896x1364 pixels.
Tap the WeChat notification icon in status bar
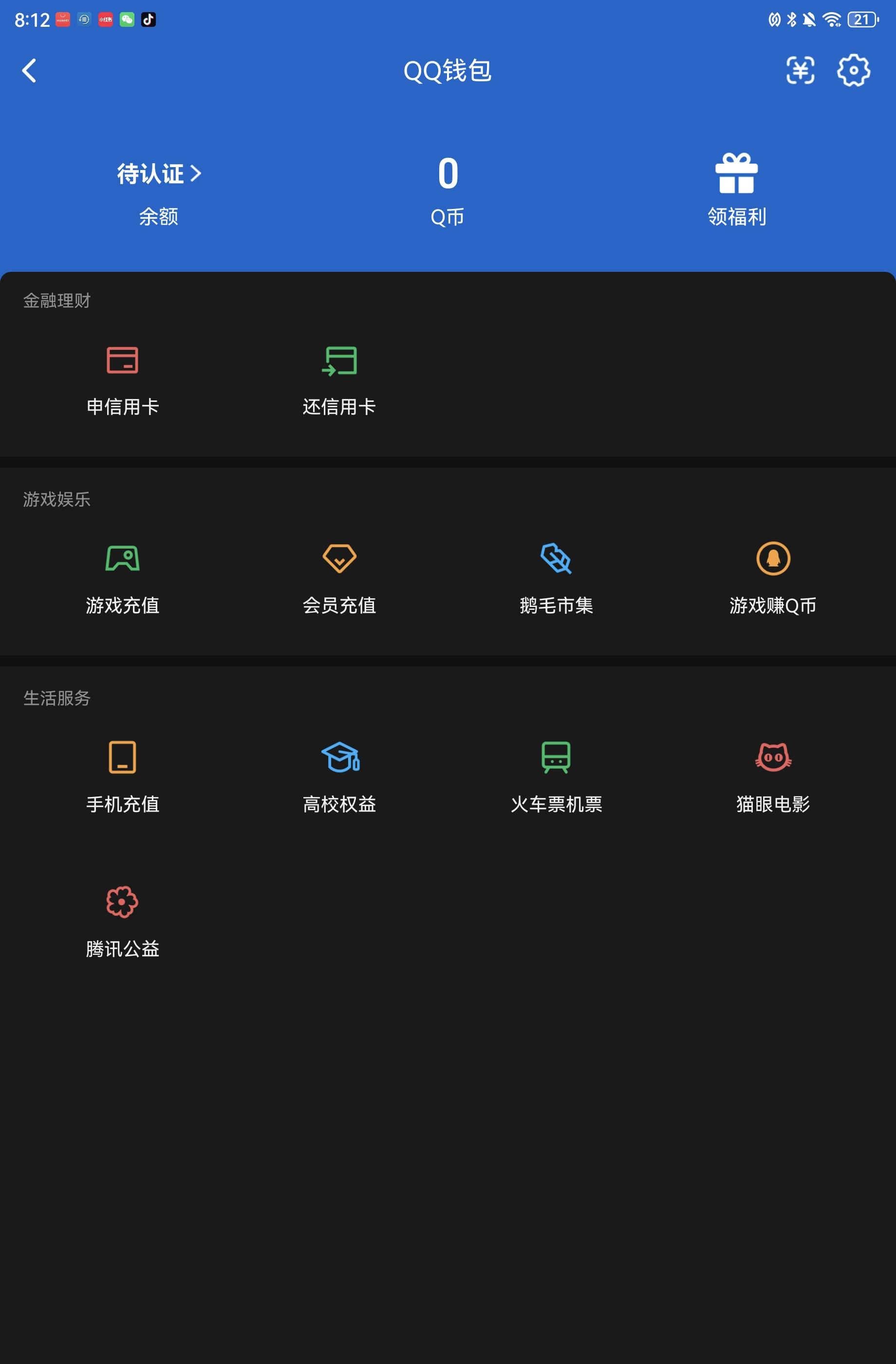(127, 19)
